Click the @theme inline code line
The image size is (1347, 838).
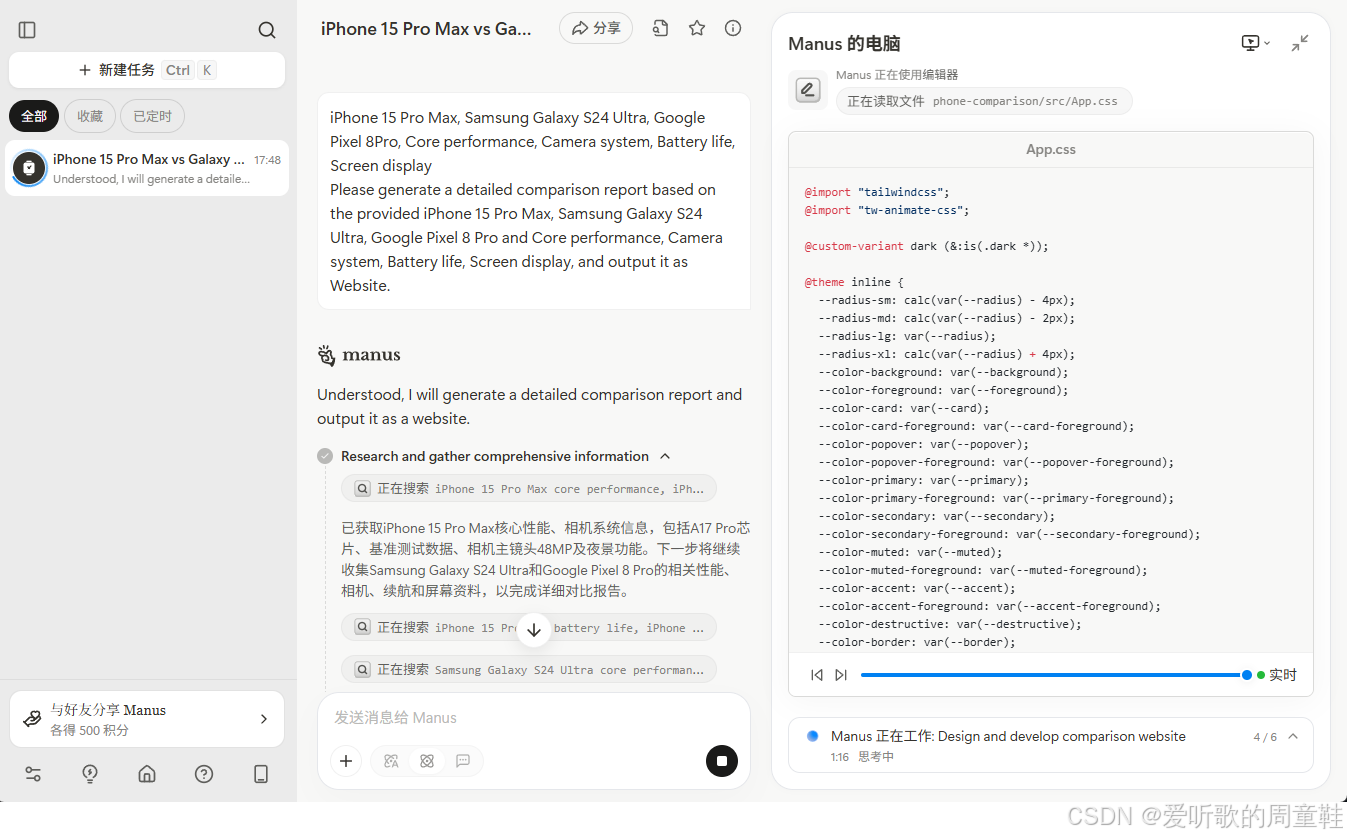[x=854, y=282]
